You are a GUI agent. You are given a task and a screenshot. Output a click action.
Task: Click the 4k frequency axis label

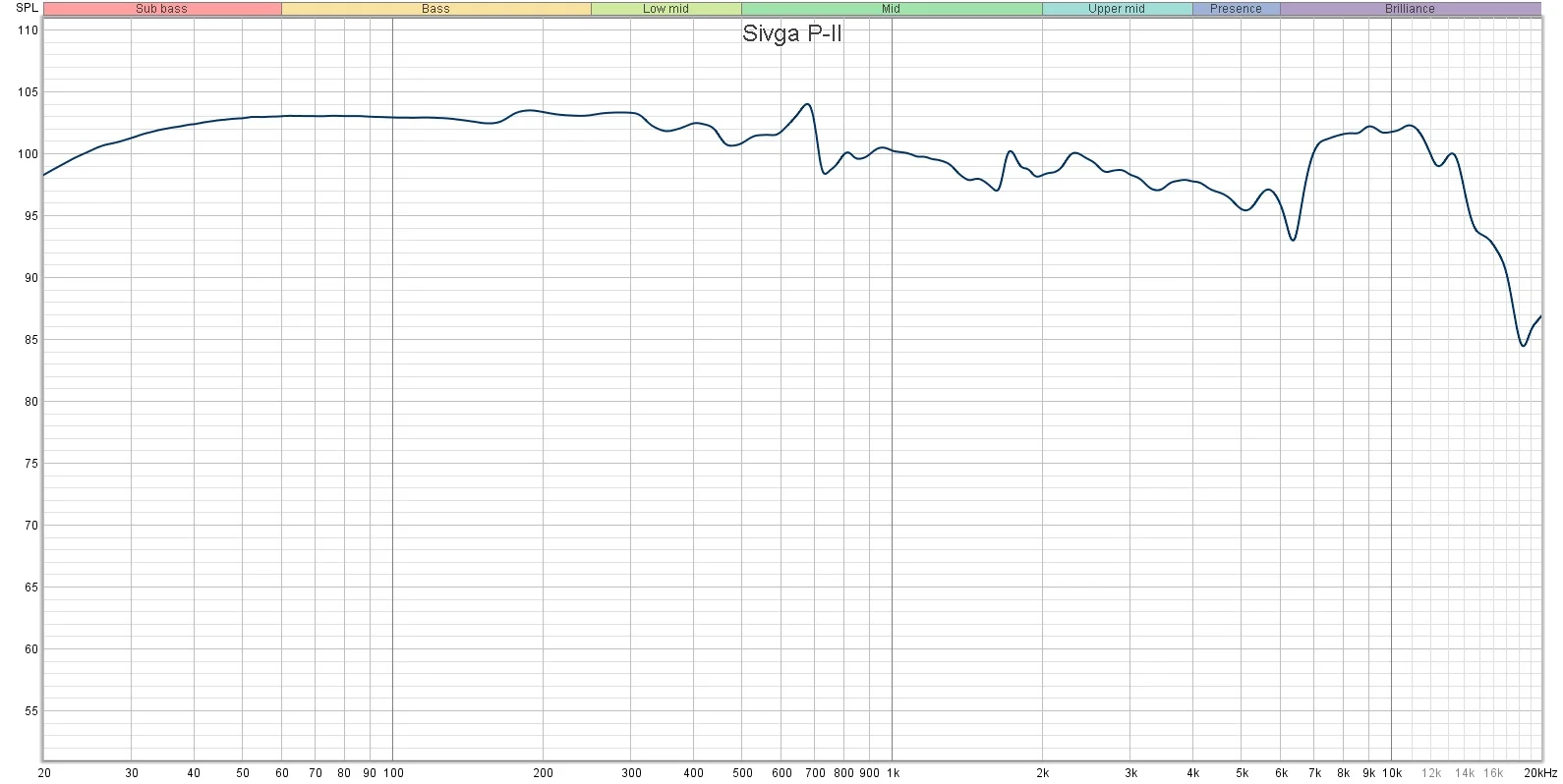[1193, 773]
